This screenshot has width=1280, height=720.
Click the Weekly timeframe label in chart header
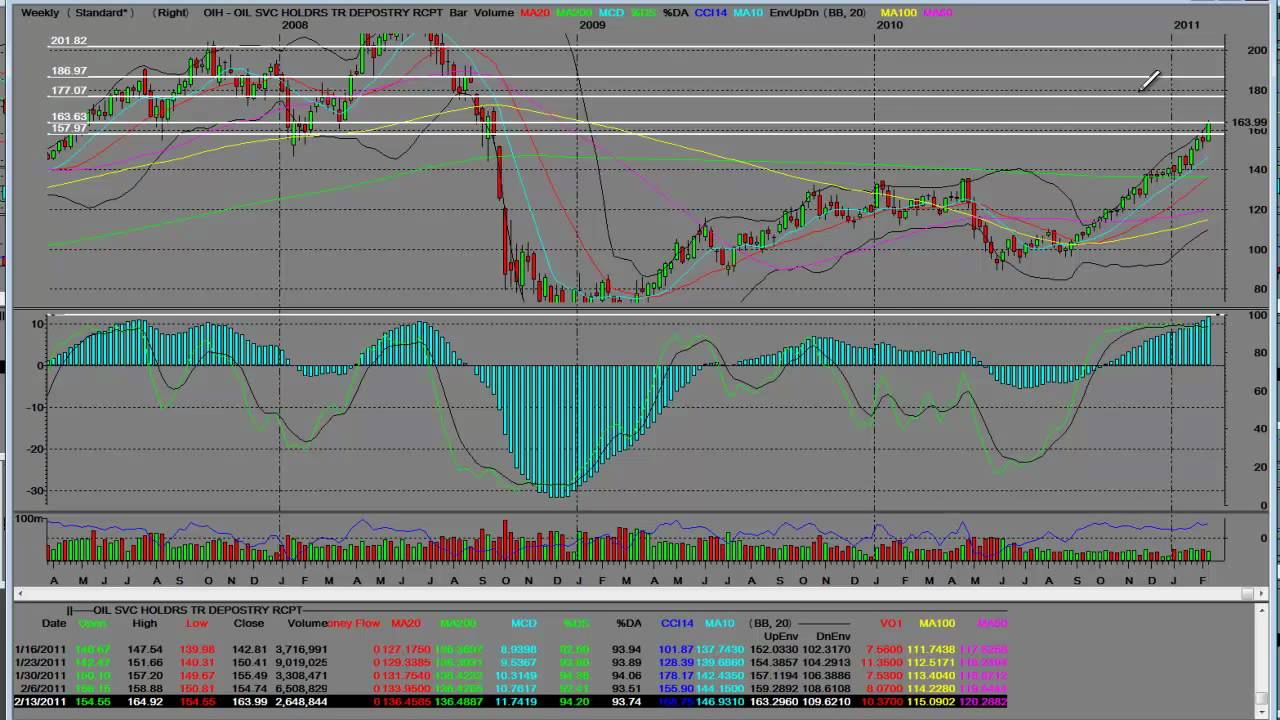(x=39, y=13)
